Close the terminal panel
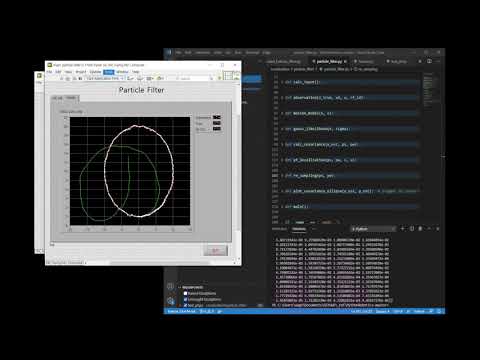 point(438,229)
